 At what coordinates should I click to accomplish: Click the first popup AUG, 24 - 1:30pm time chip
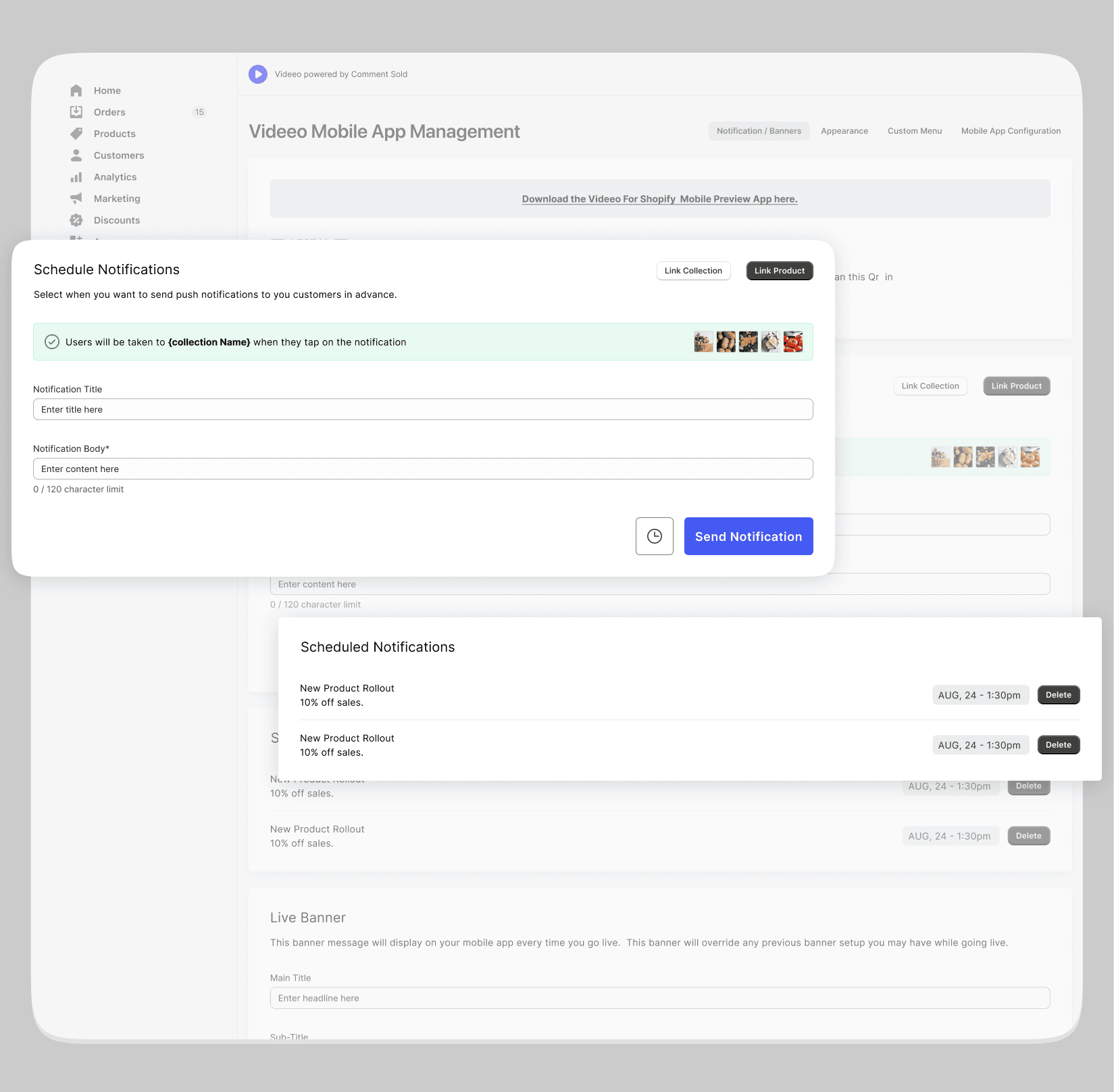[x=981, y=695]
